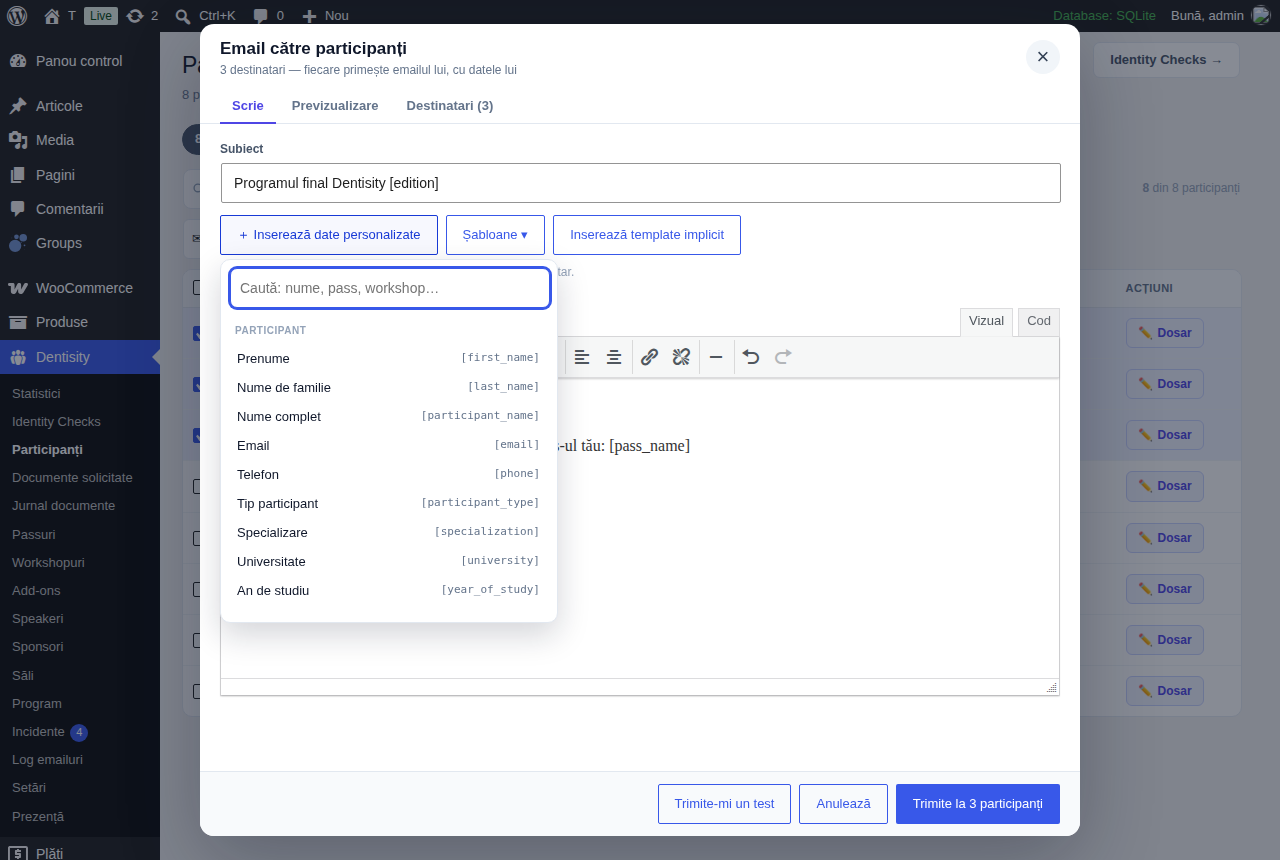The height and width of the screenshot is (860, 1280).
Task: Click the undo arrow icon
Action: (x=751, y=357)
